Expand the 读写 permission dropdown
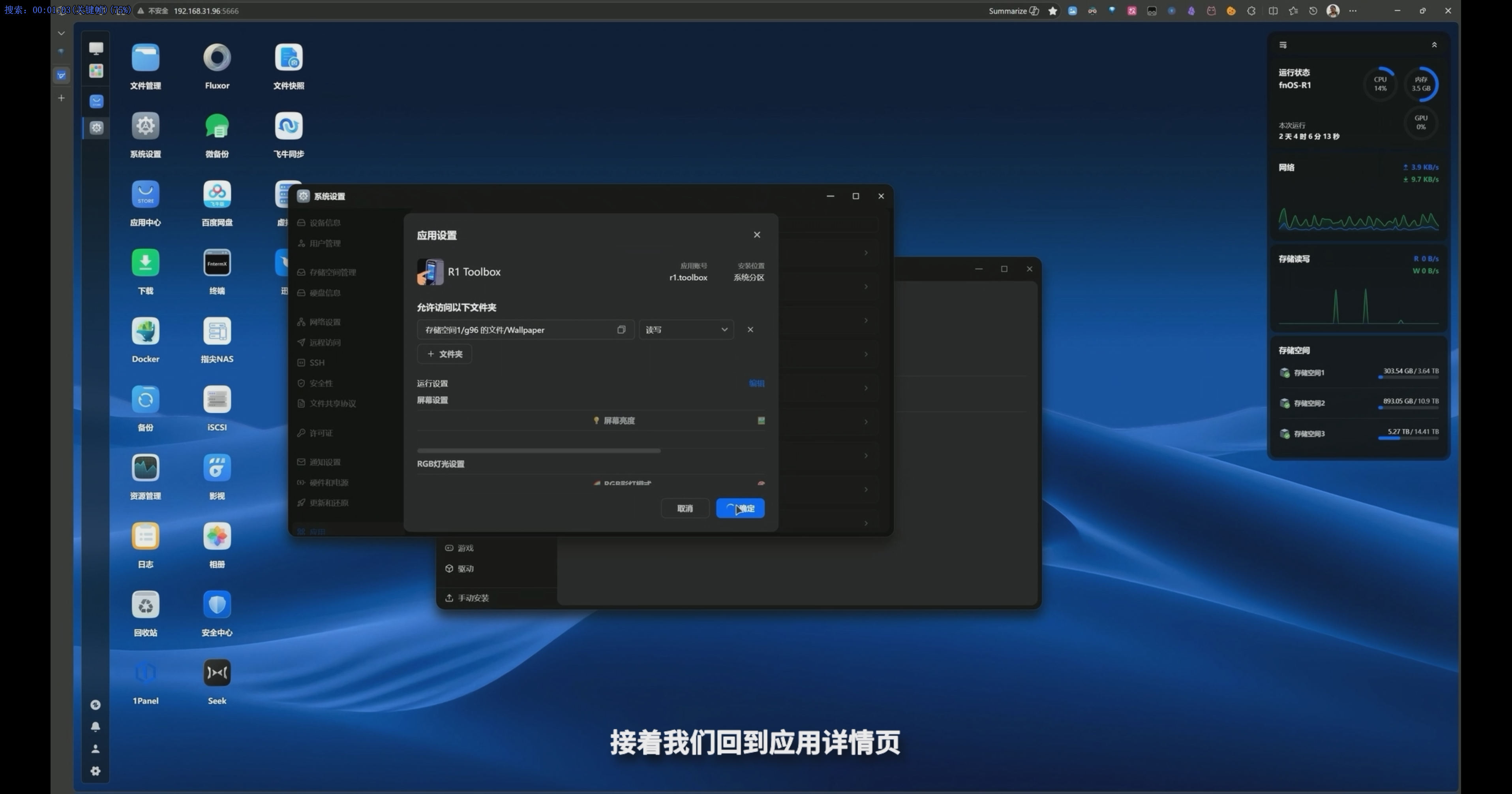1512x794 pixels. (686, 329)
